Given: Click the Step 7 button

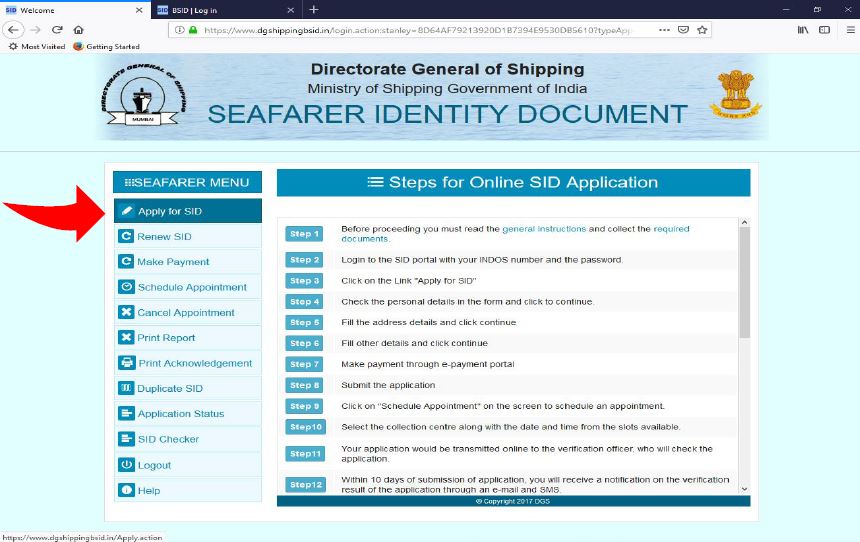Looking at the screenshot, I should [304, 364].
